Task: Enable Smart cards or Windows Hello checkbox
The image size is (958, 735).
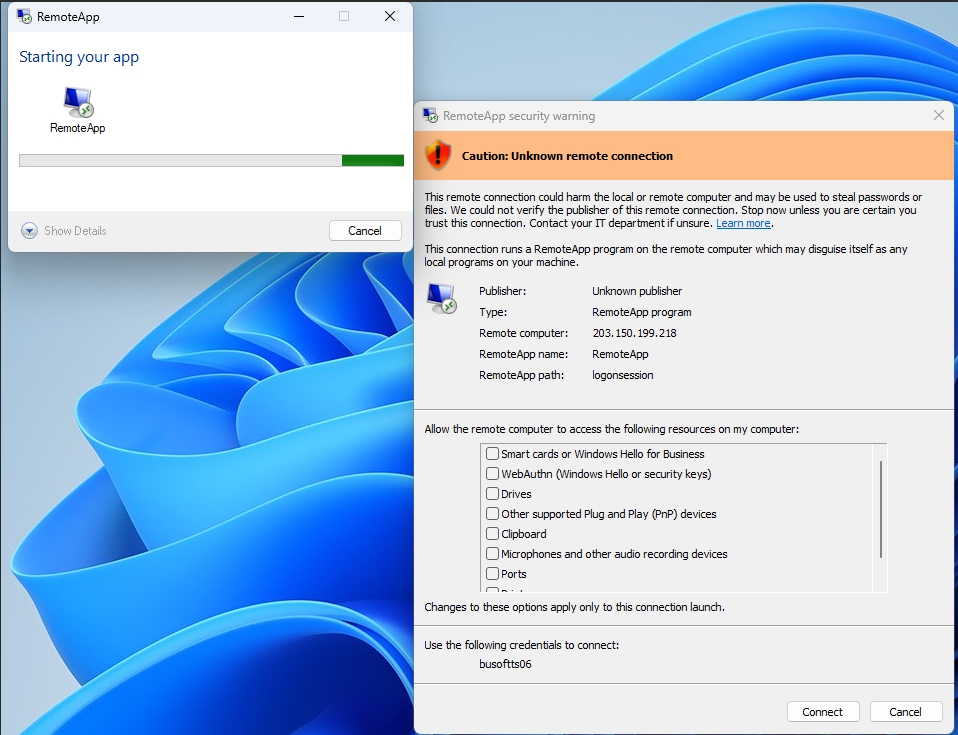Action: click(492, 454)
